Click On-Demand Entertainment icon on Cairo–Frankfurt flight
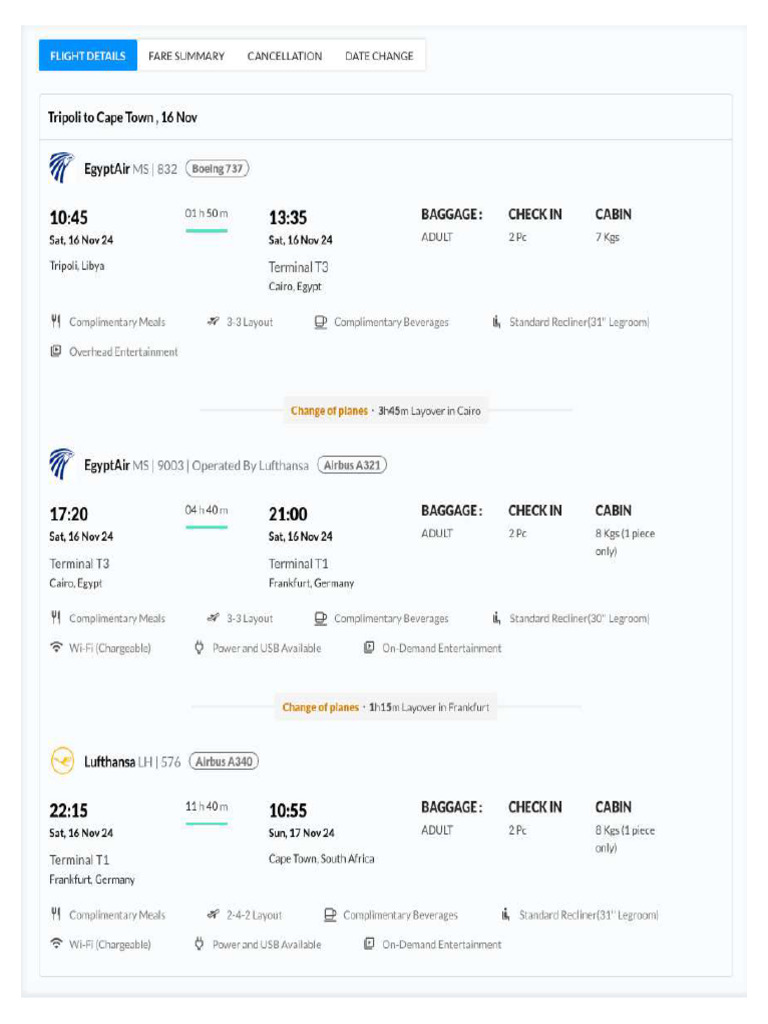The height and width of the screenshot is (1024, 768). (369, 648)
